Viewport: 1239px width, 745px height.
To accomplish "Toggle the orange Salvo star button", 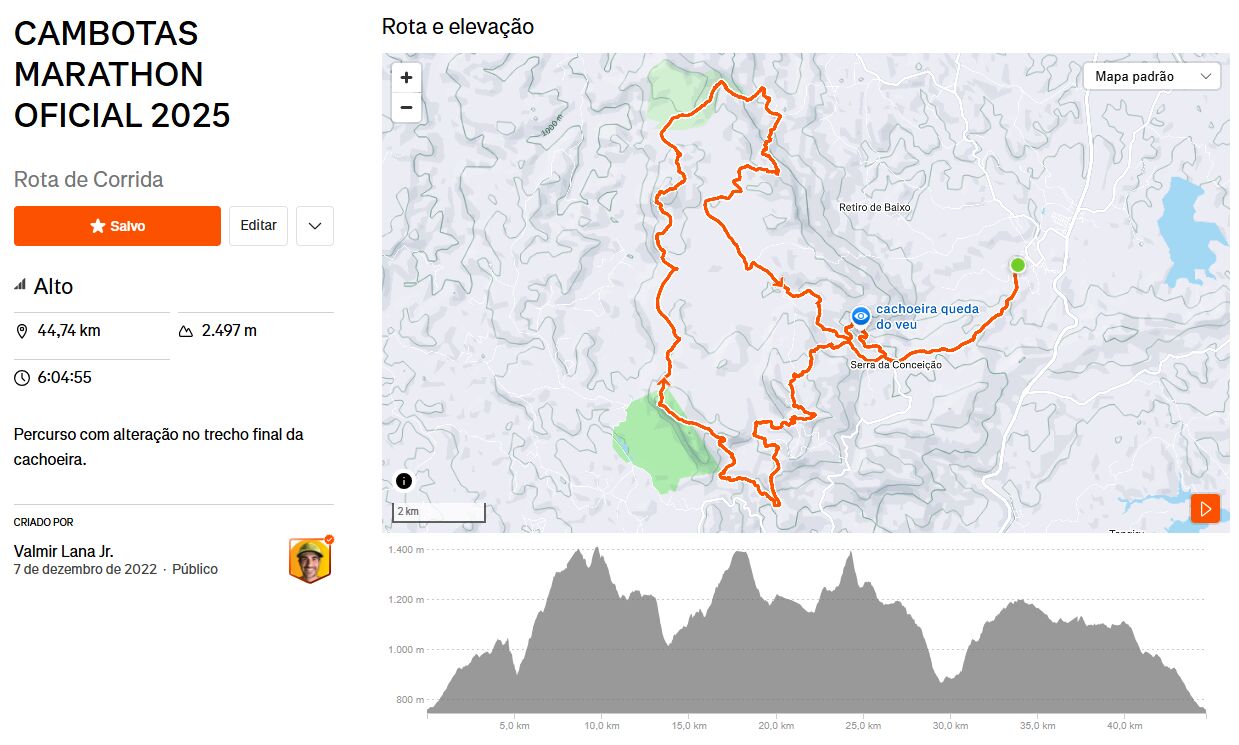I will tap(117, 226).
